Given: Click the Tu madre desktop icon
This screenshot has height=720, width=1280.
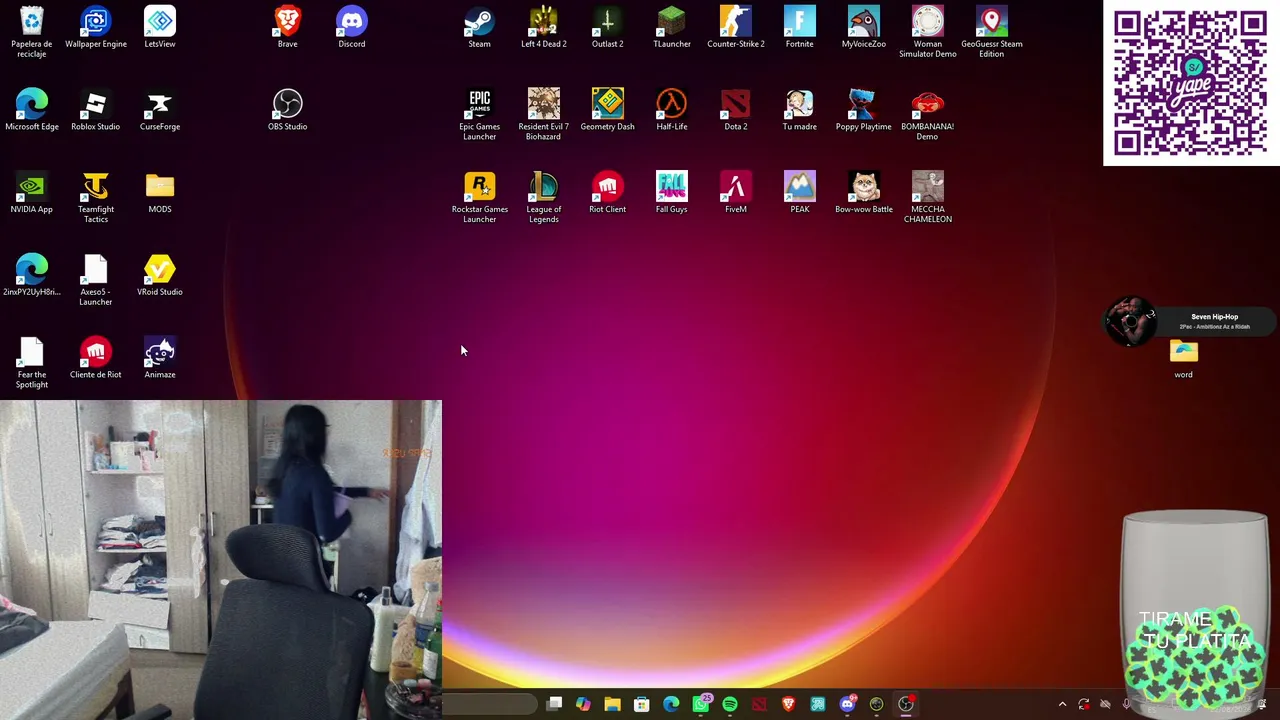Looking at the screenshot, I should (x=800, y=110).
